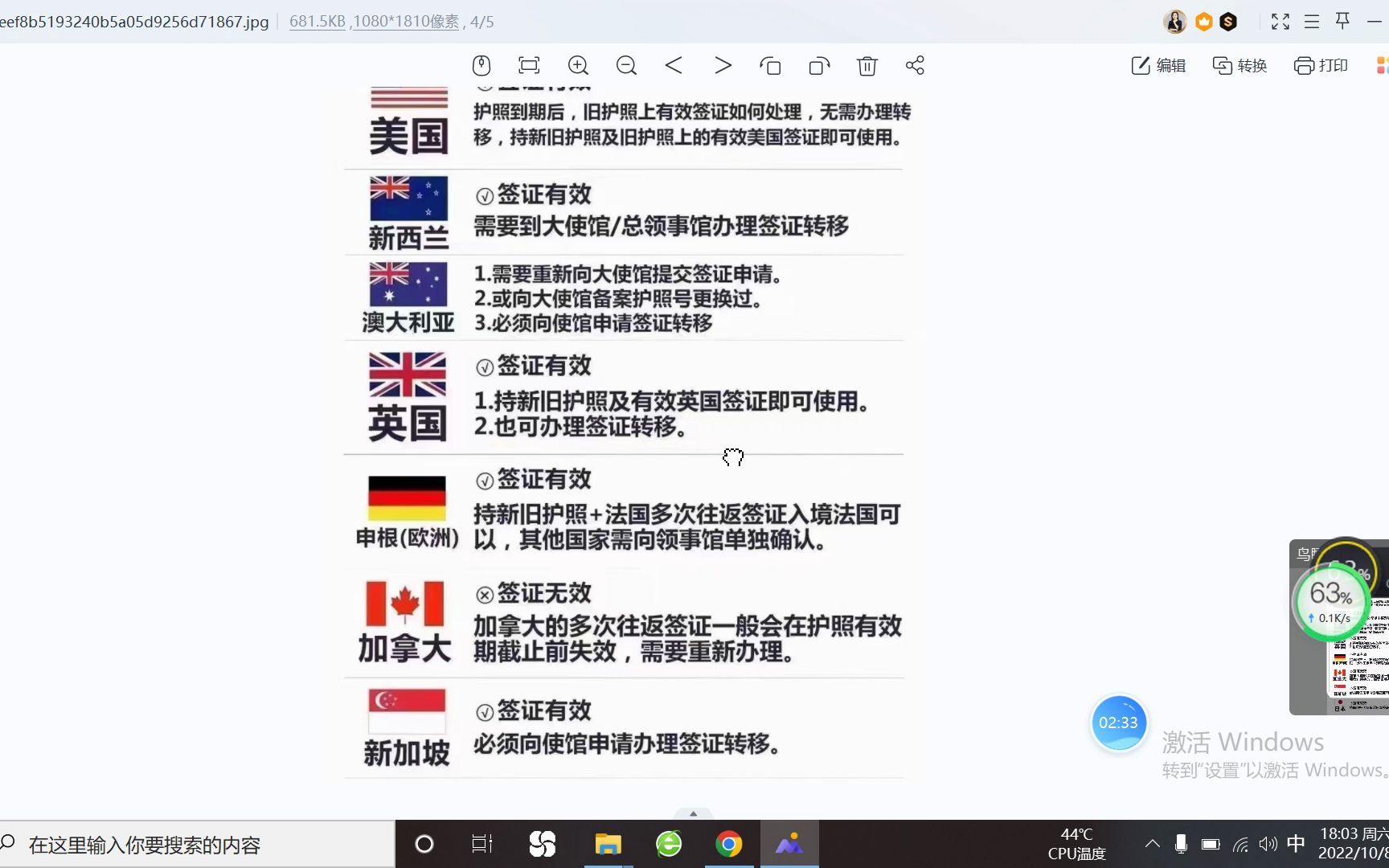The height and width of the screenshot is (868, 1389).
Task: Click the line 3.必须向使馆申请签证转移
Action: [593, 323]
